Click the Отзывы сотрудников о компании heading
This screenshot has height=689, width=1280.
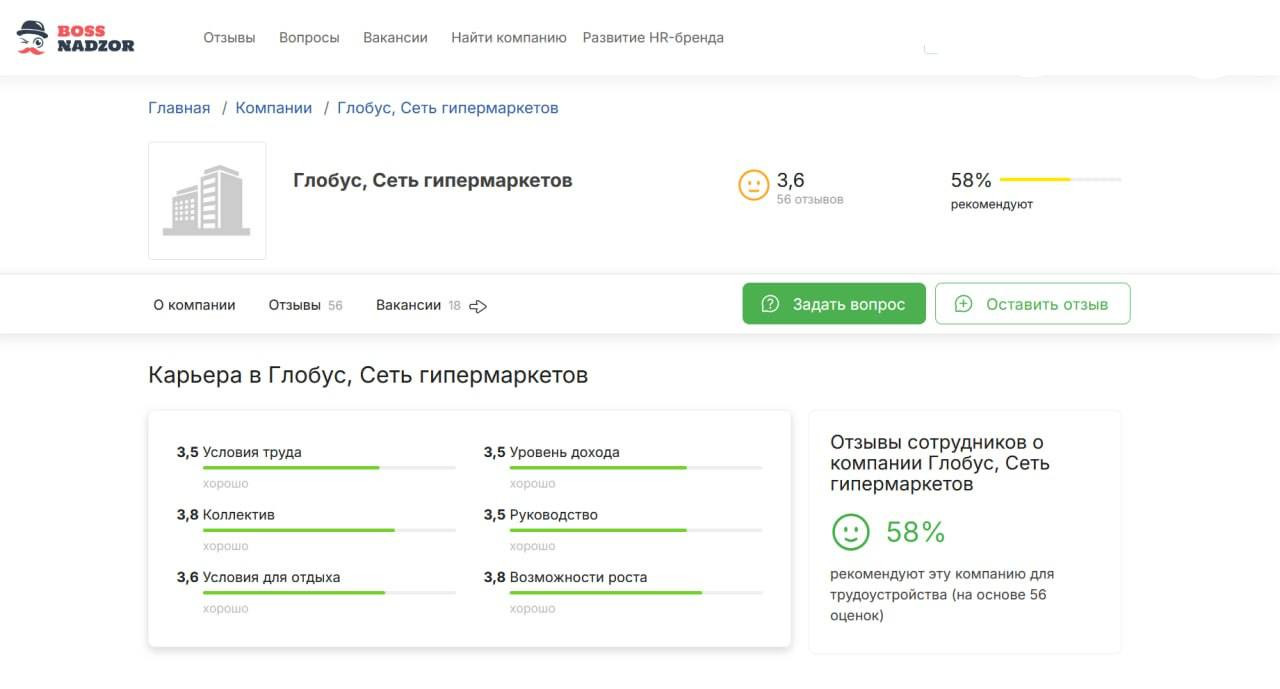(940, 463)
